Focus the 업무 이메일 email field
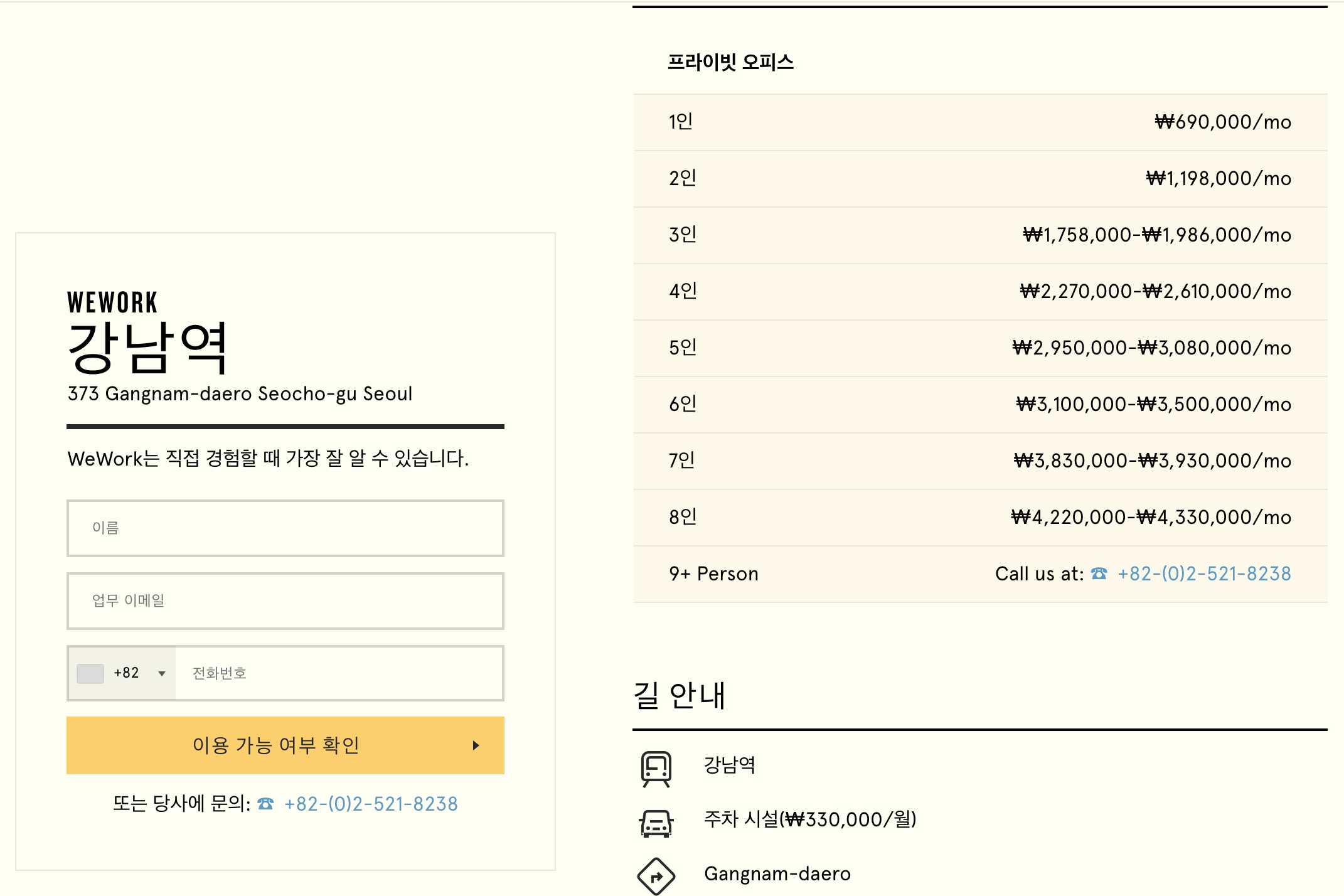 [285, 601]
